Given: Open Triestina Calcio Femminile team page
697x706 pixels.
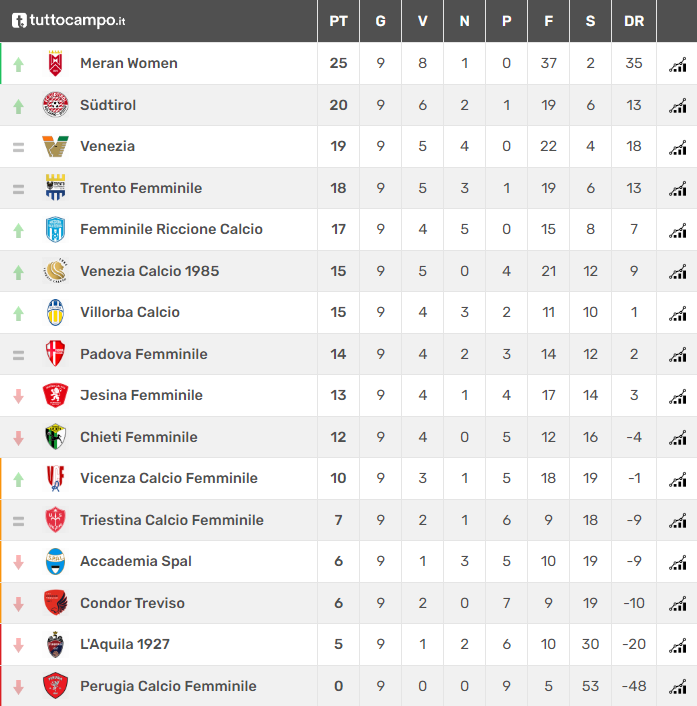Looking at the screenshot, I should pyautogui.click(x=172, y=520).
